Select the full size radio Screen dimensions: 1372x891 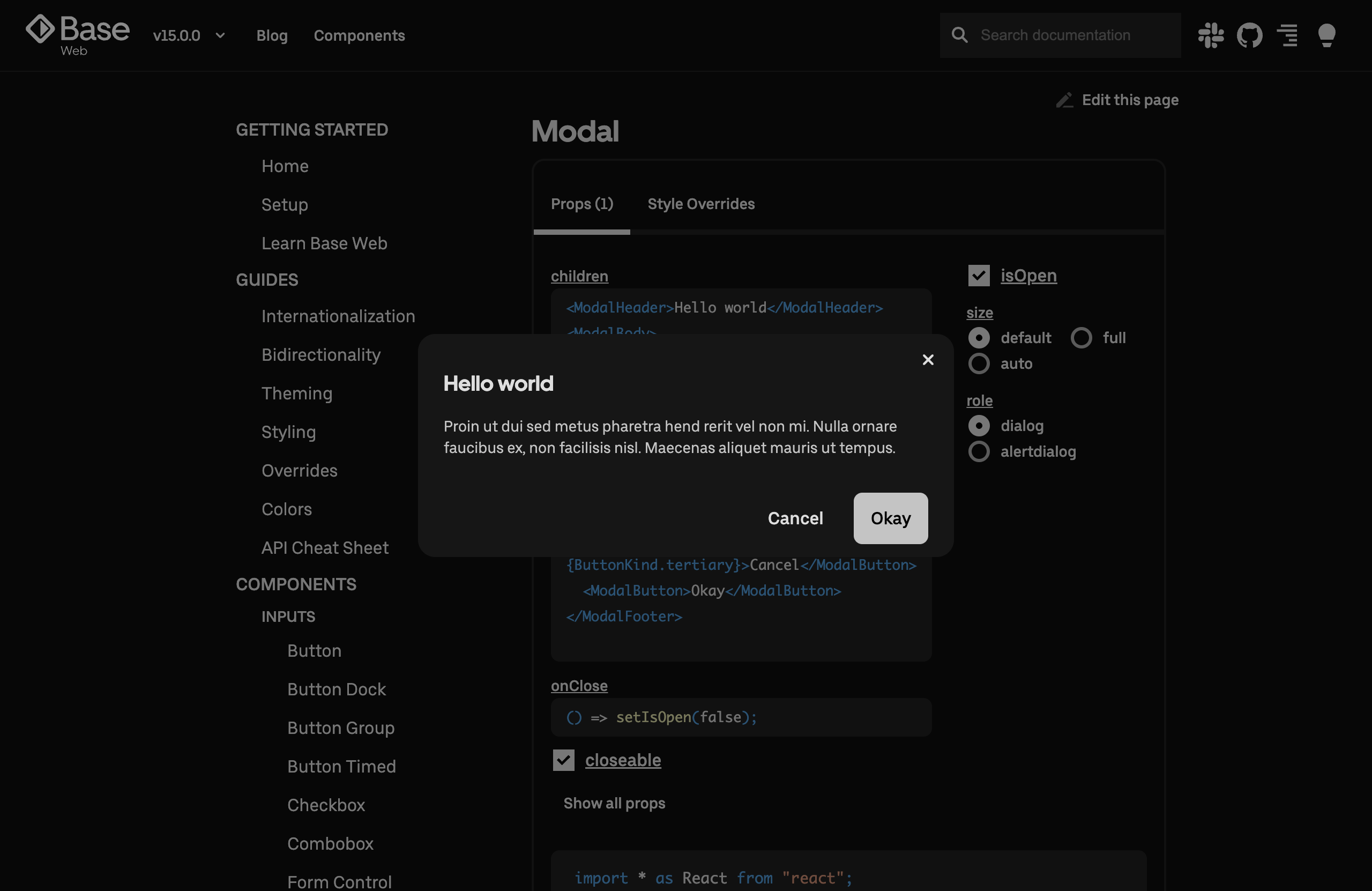[x=1081, y=338]
